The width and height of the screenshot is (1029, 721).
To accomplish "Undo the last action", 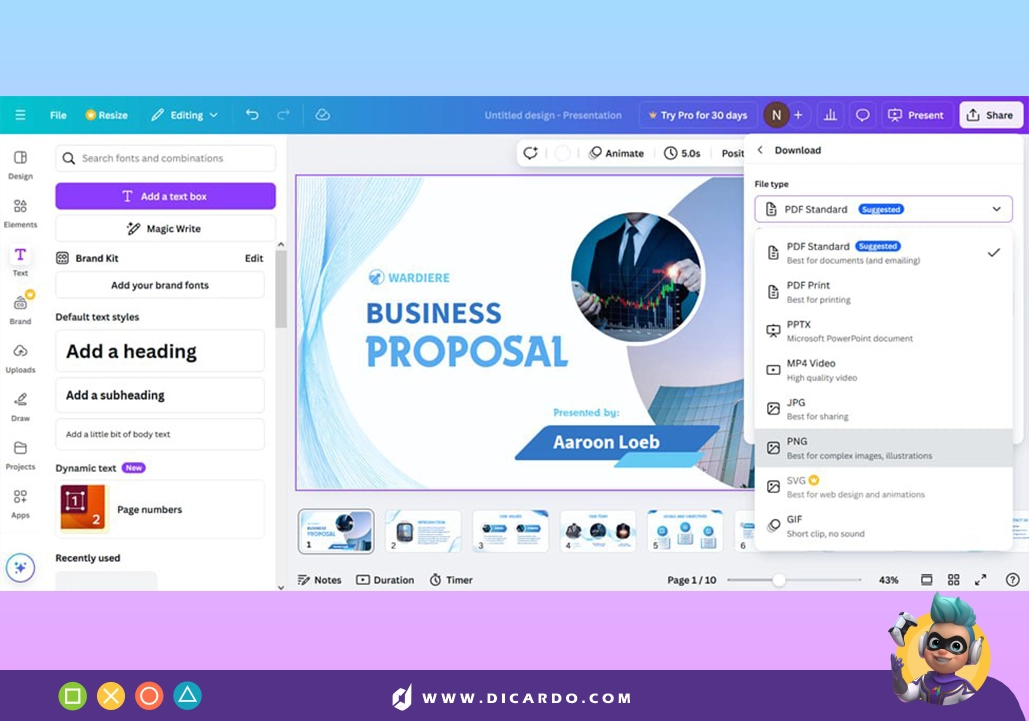I will pos(252,115).
